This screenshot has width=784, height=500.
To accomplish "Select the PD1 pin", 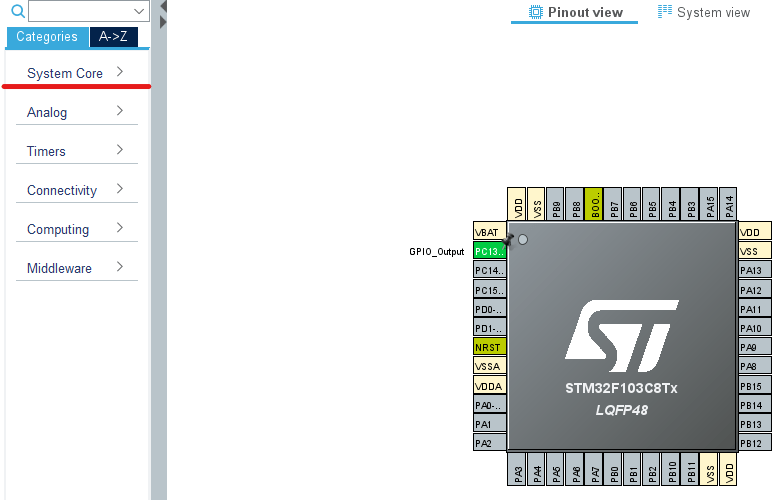I will (490, 328).
